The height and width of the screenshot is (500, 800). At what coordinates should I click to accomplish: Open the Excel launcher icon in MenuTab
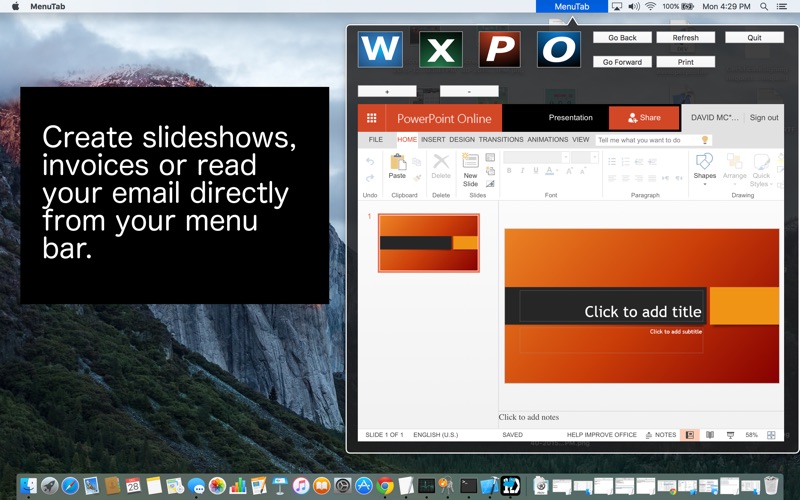(x=441, y=49)
